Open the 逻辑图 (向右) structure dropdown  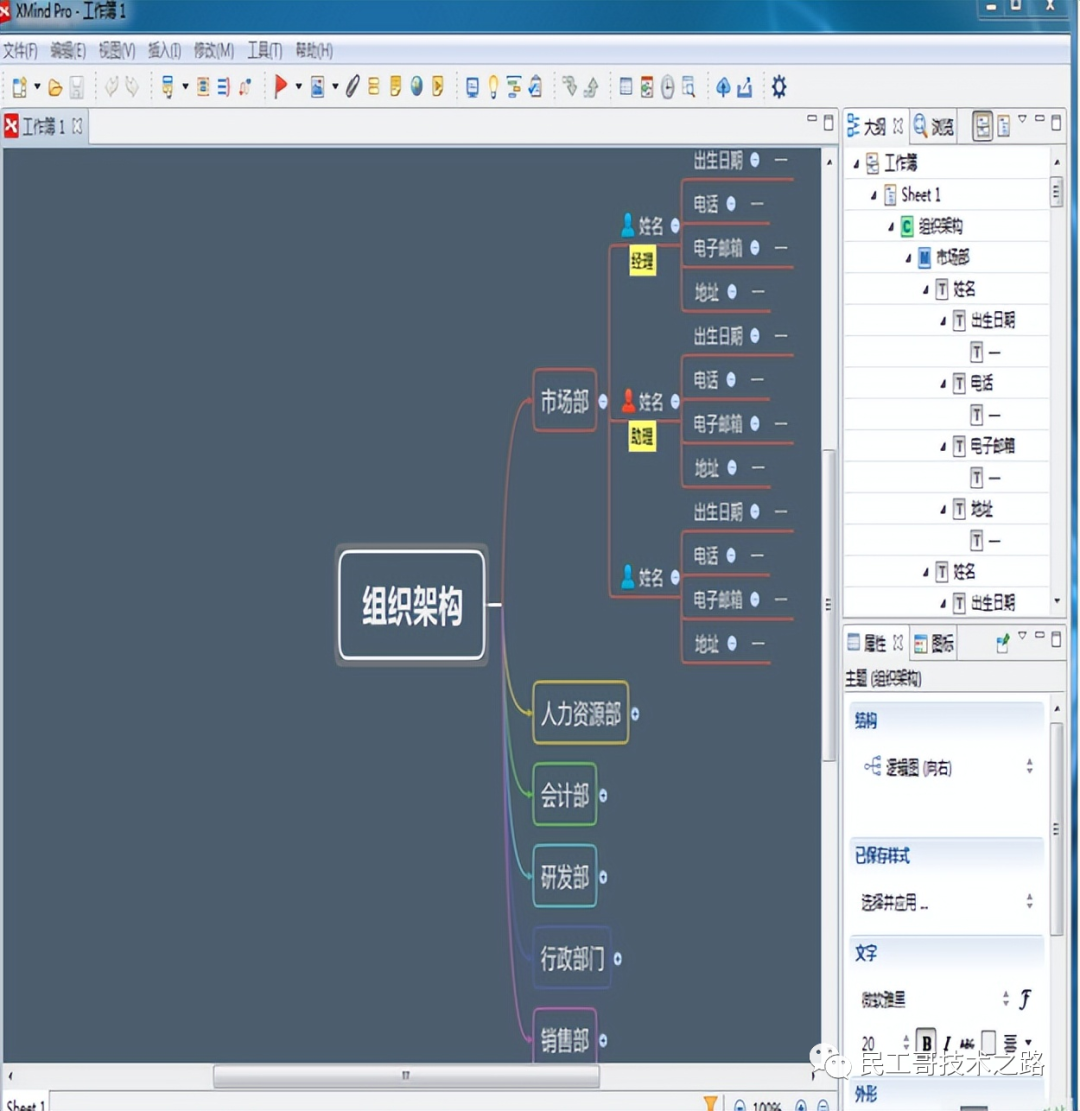947,767
